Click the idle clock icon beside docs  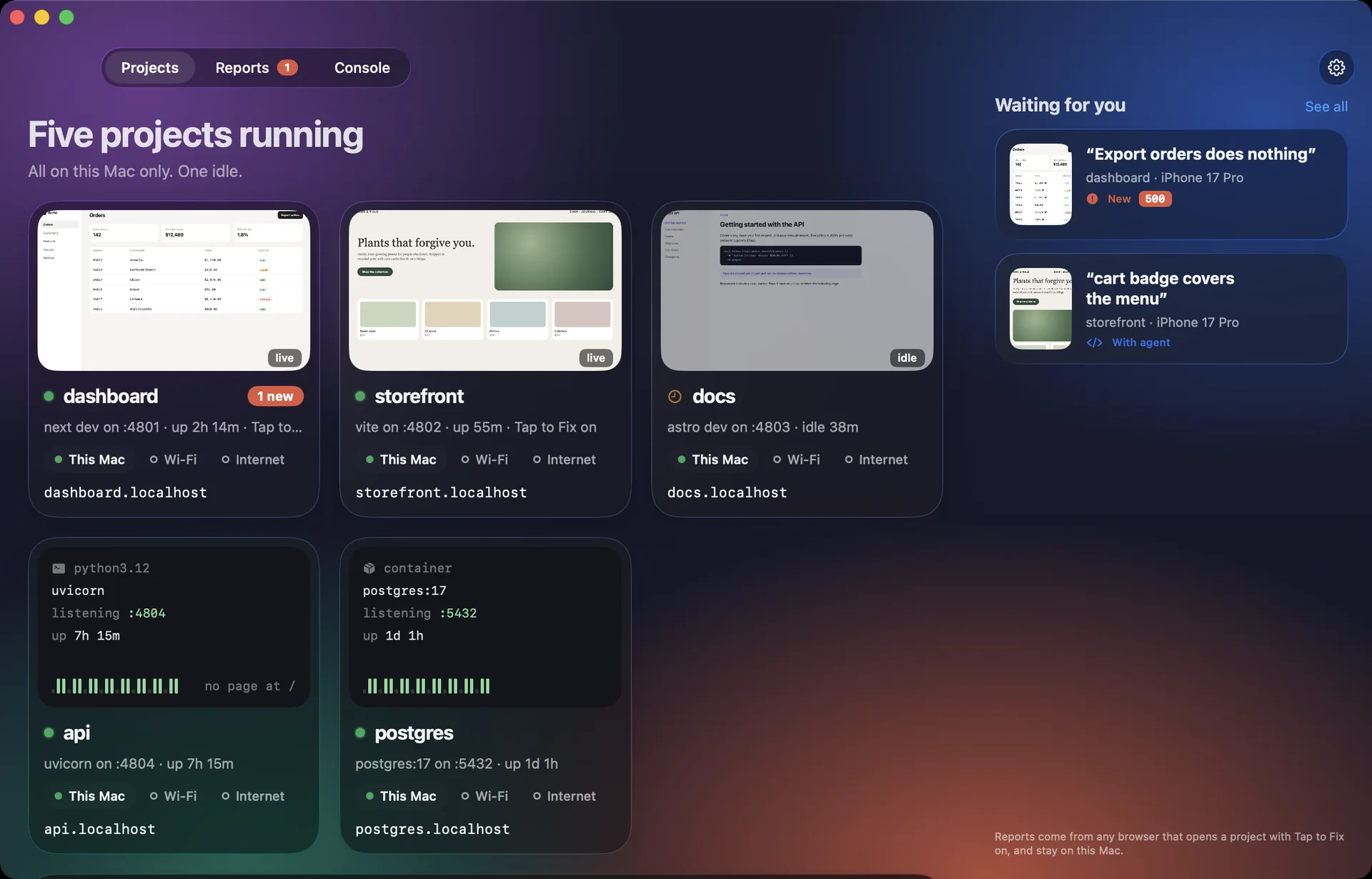[675, 397]
